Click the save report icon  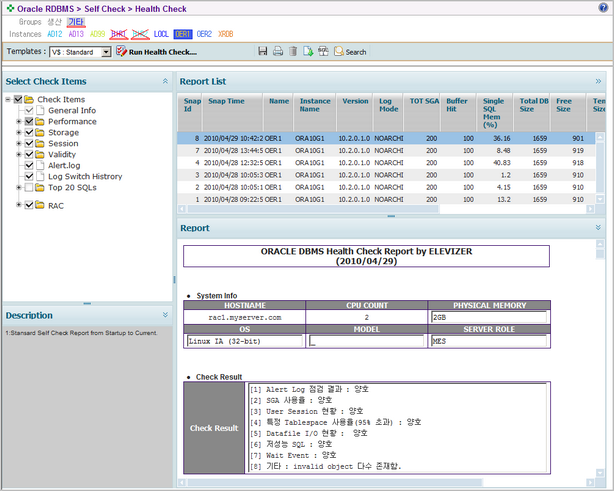[263, 51]
